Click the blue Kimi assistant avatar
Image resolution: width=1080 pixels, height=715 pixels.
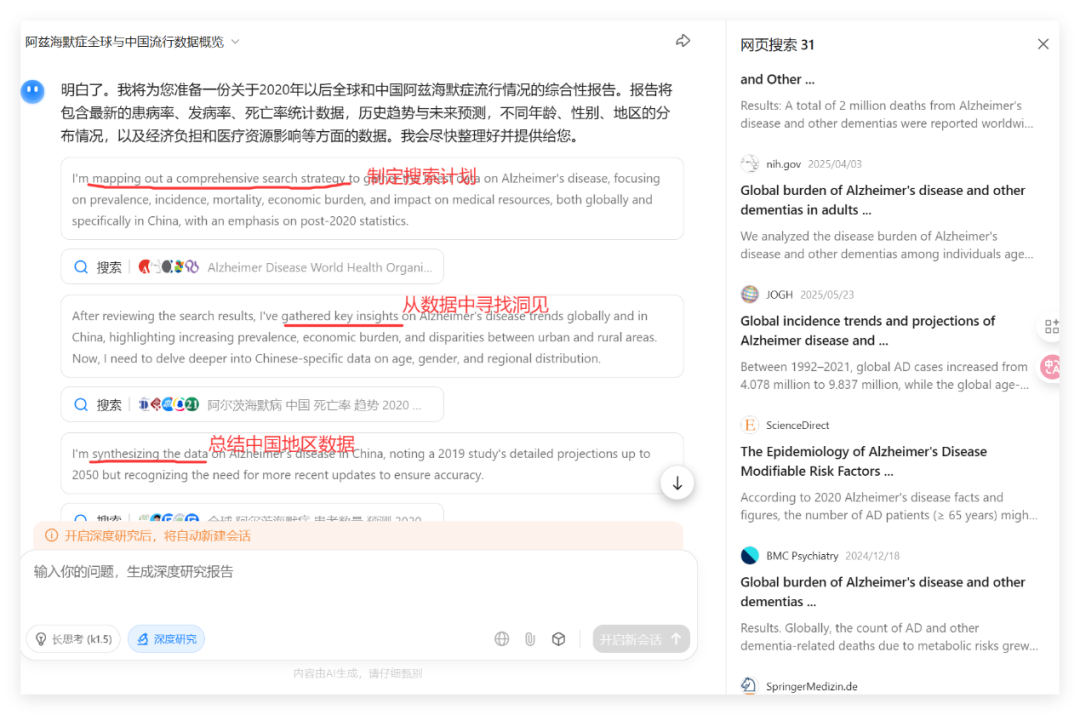click(x=32, y=91)
